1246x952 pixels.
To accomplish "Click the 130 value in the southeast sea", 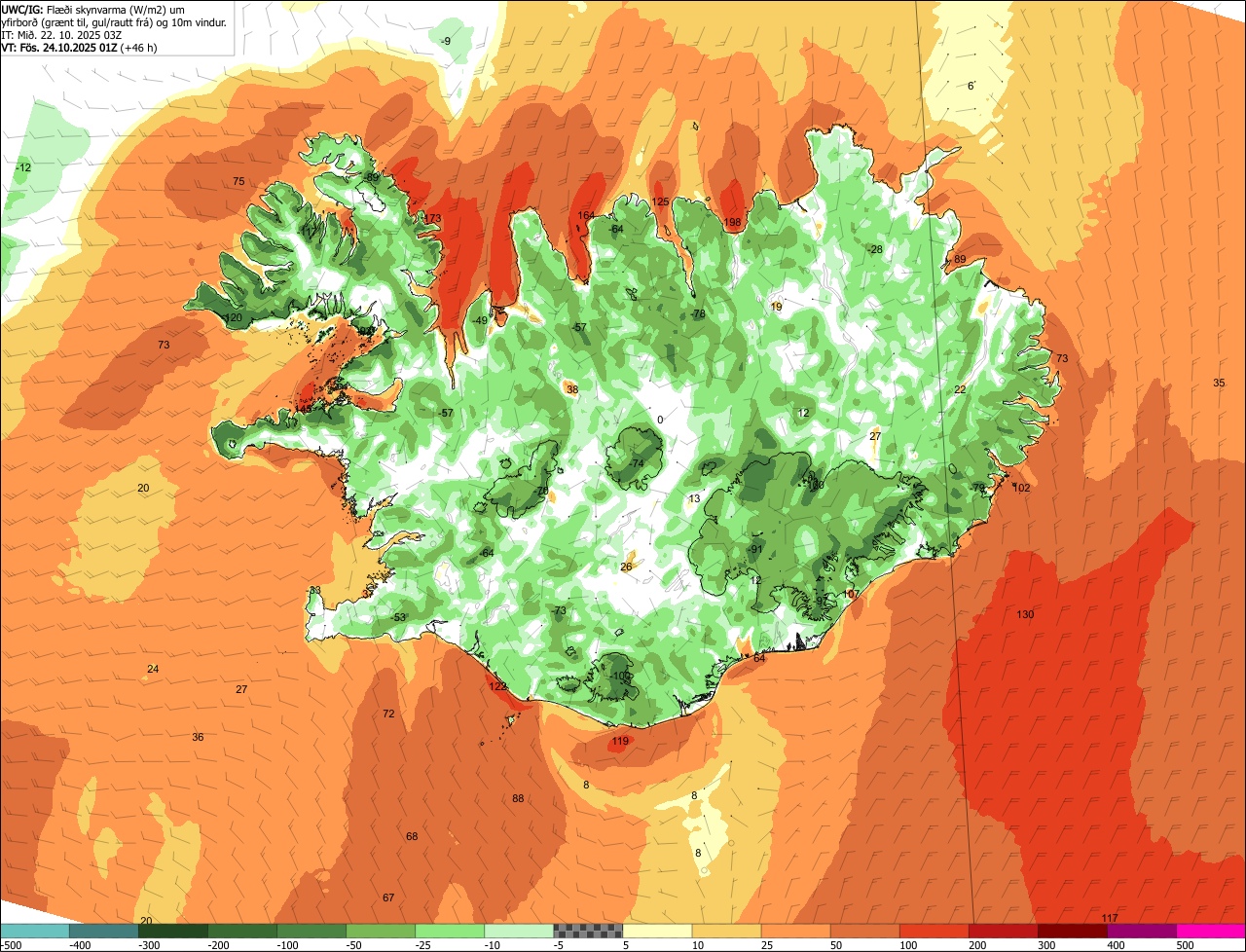I will (x=1025, y=614).
